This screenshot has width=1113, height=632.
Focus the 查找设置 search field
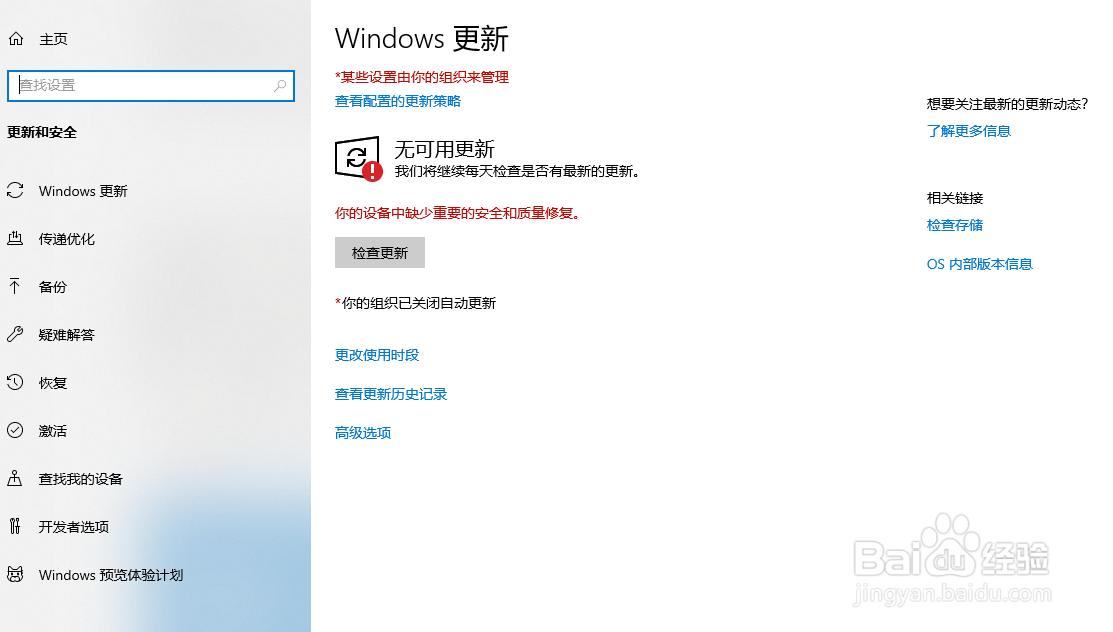pos(150,86)
